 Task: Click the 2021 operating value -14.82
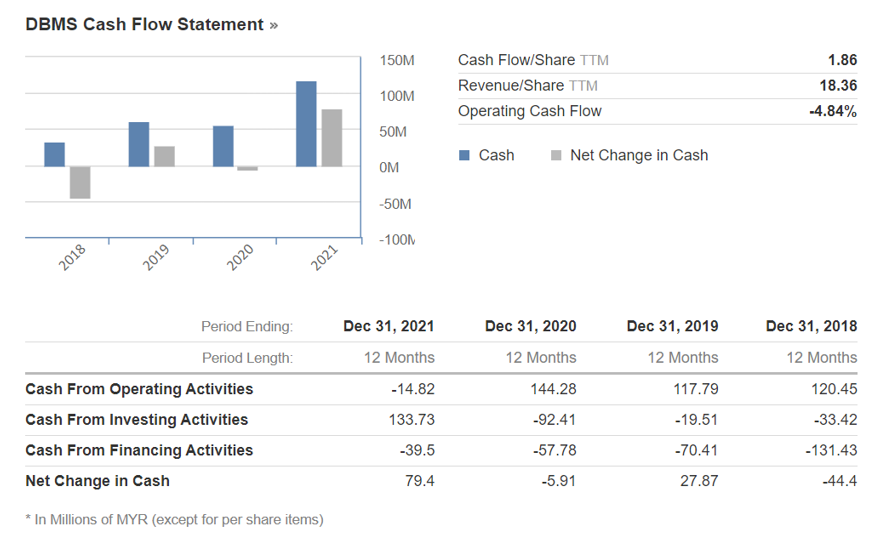(413, 389)
